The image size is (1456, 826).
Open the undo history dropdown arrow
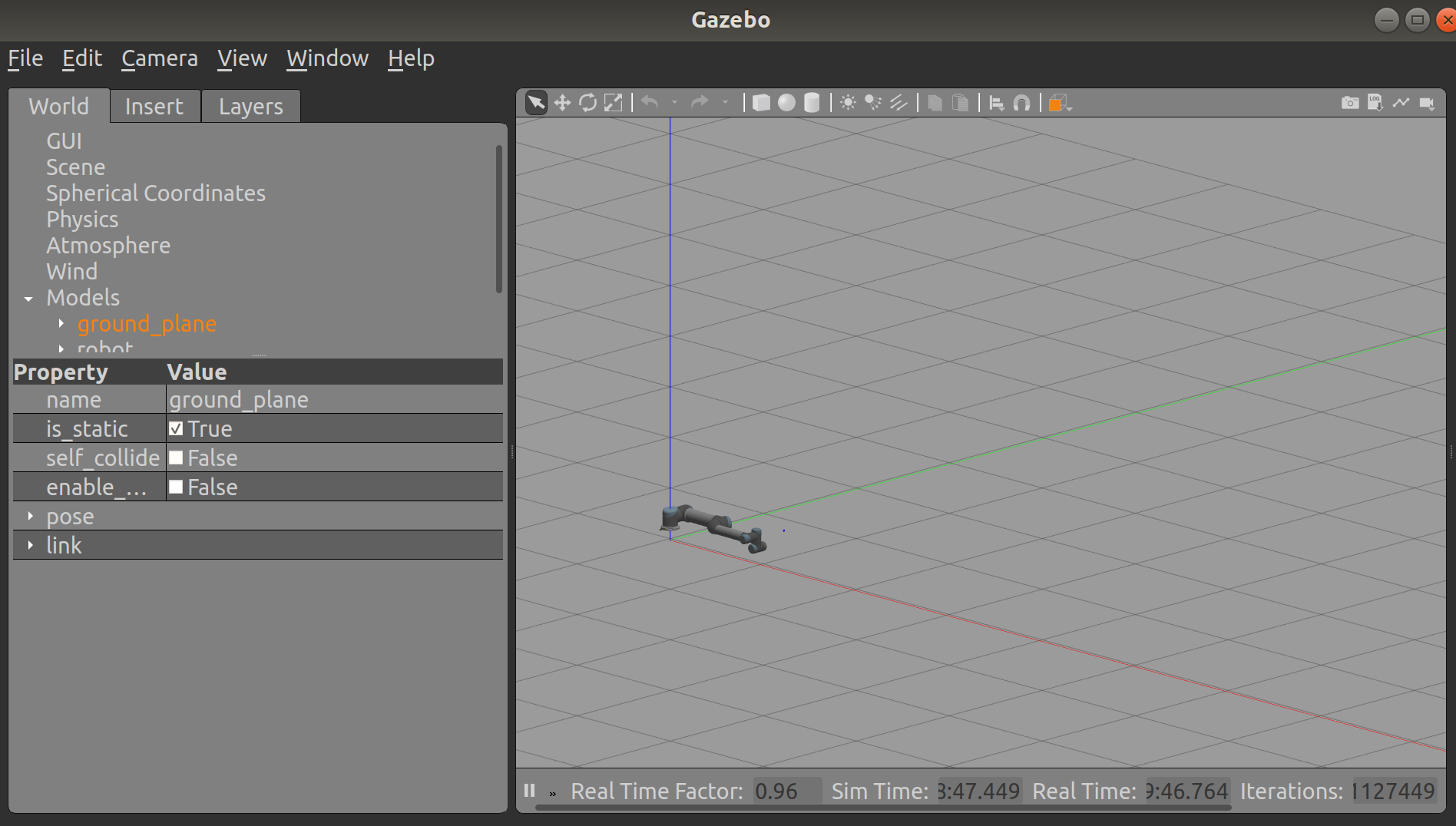(x=674, y=102)
